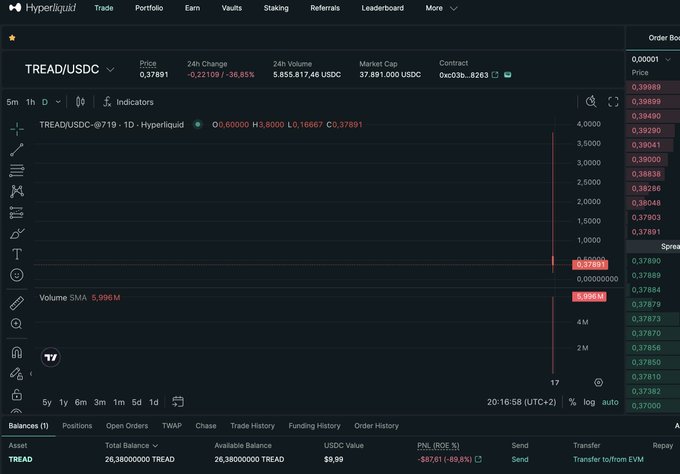Open the Fibonacci retracement tool
This screenshot has width=680, height=474.
(x=17, y=170)
